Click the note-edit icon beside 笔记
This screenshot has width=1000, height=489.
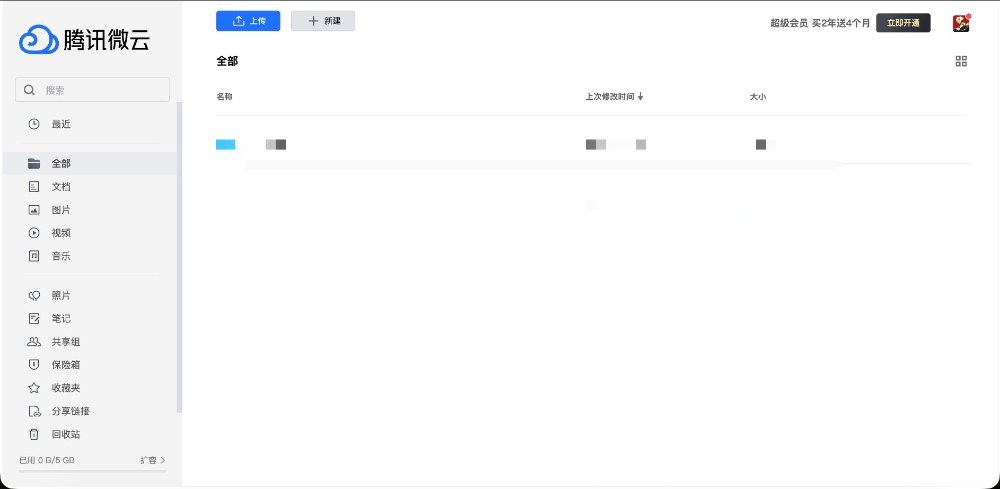pos(34,319)
